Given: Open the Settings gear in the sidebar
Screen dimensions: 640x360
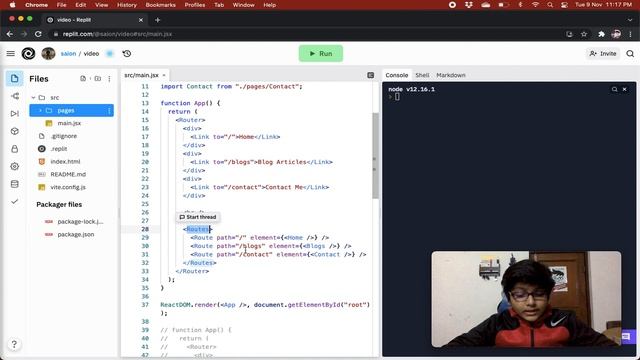Looking at the screenshot, I should point(15,166).
